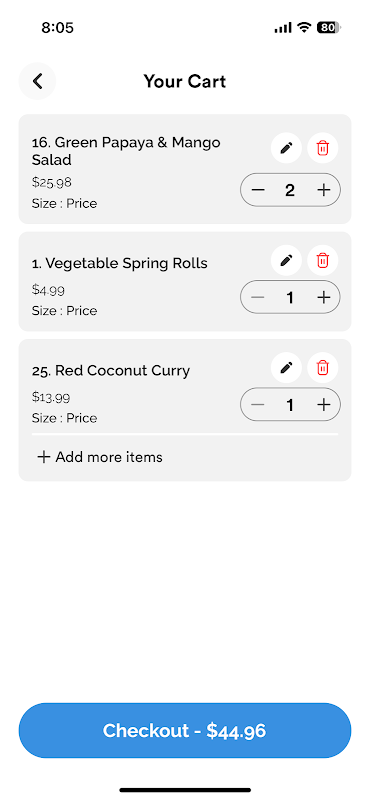Tap the battery indicator in status bar

[329, 28]
